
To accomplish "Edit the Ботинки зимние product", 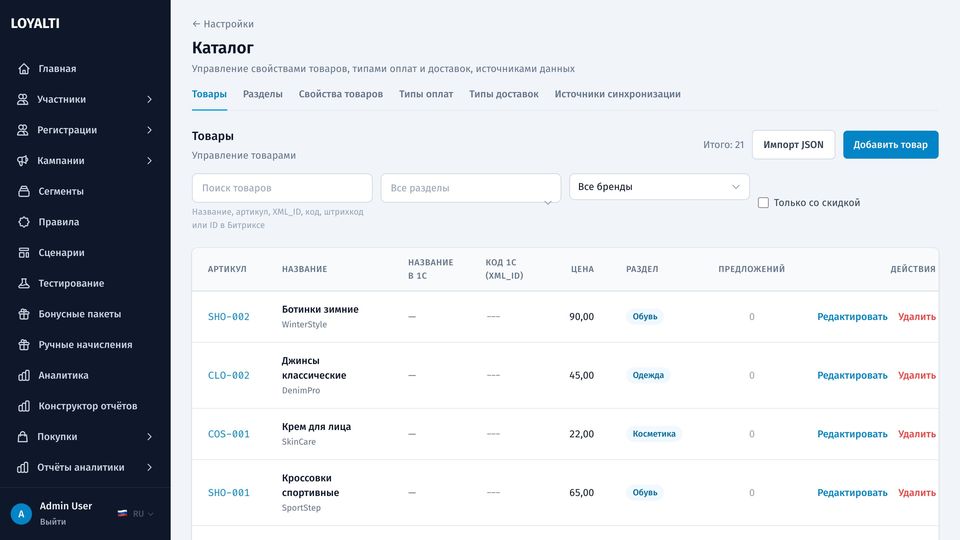I will tap(852, 317).
